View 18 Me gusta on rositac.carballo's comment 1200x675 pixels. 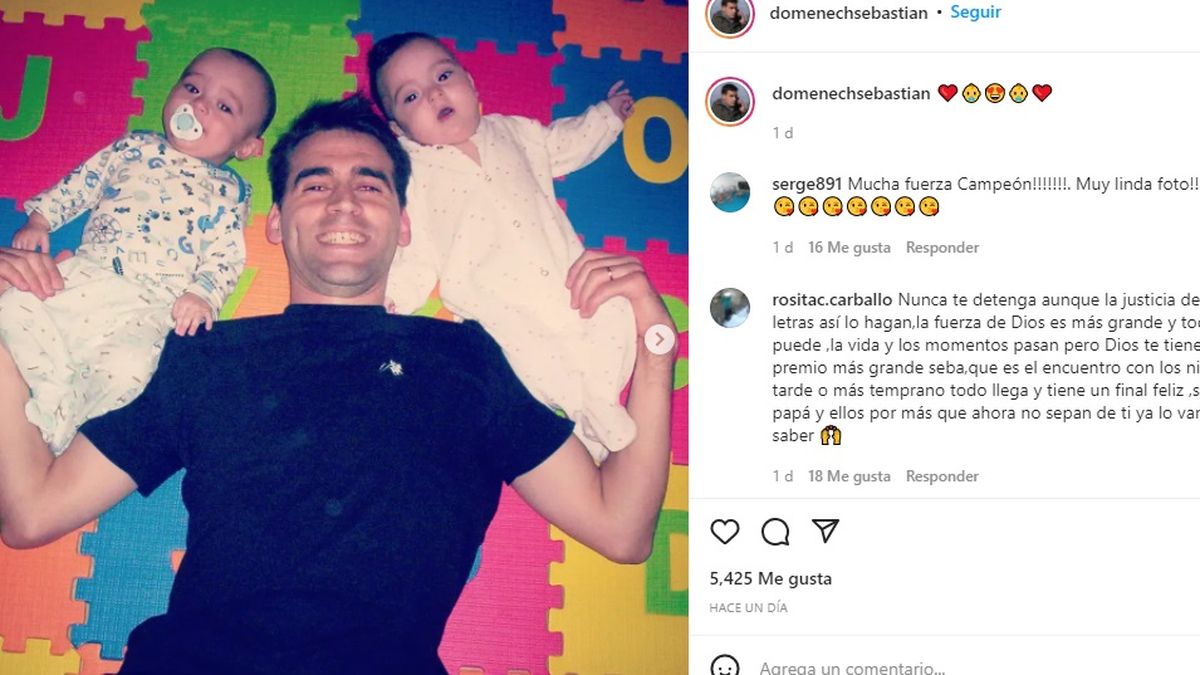pyautogui.click(x=850, y=476)
